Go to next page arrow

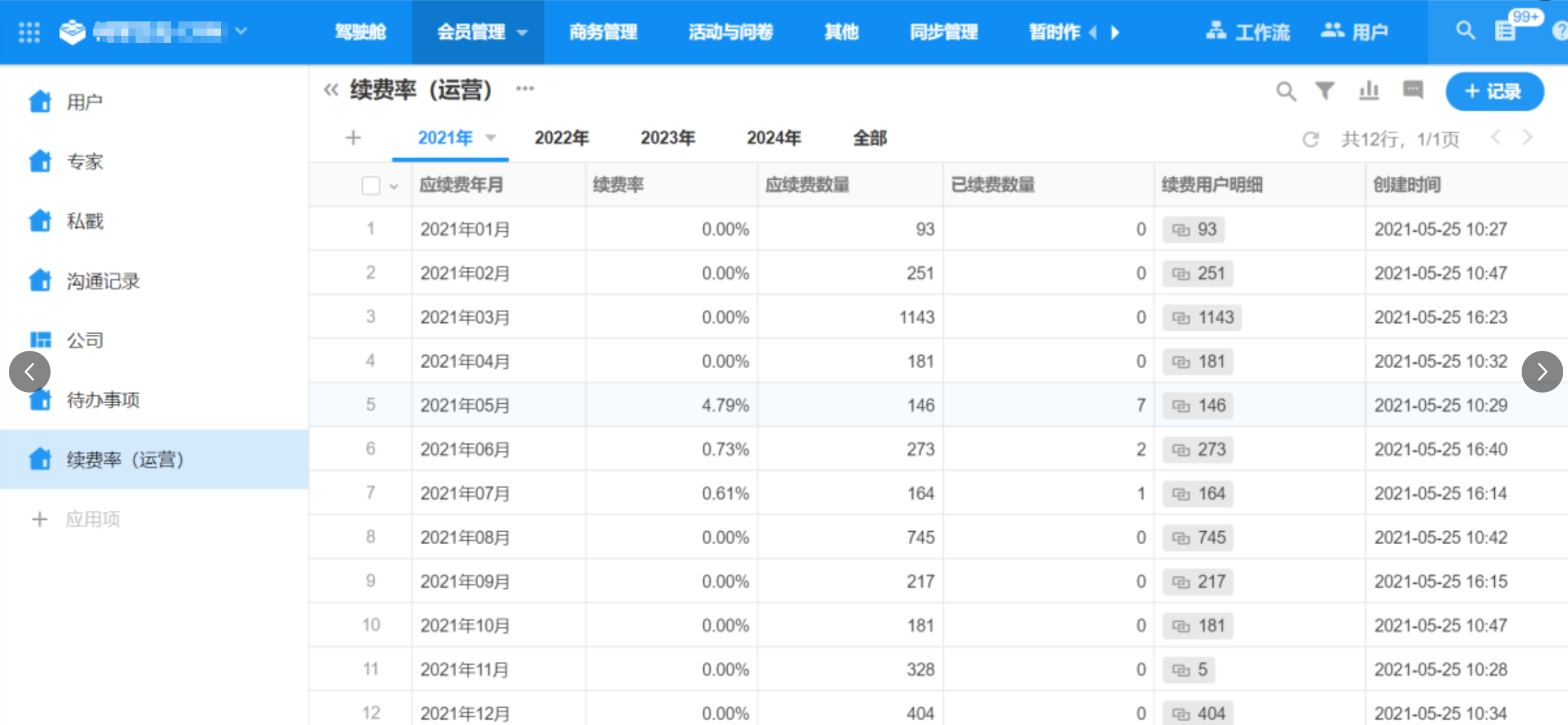pos(1527,137)
